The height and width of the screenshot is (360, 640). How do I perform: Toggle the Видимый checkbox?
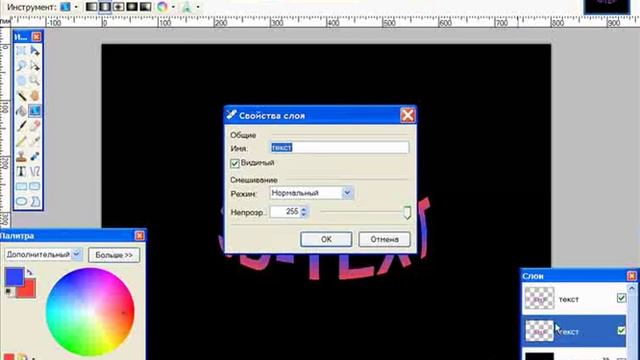point(235,163)
